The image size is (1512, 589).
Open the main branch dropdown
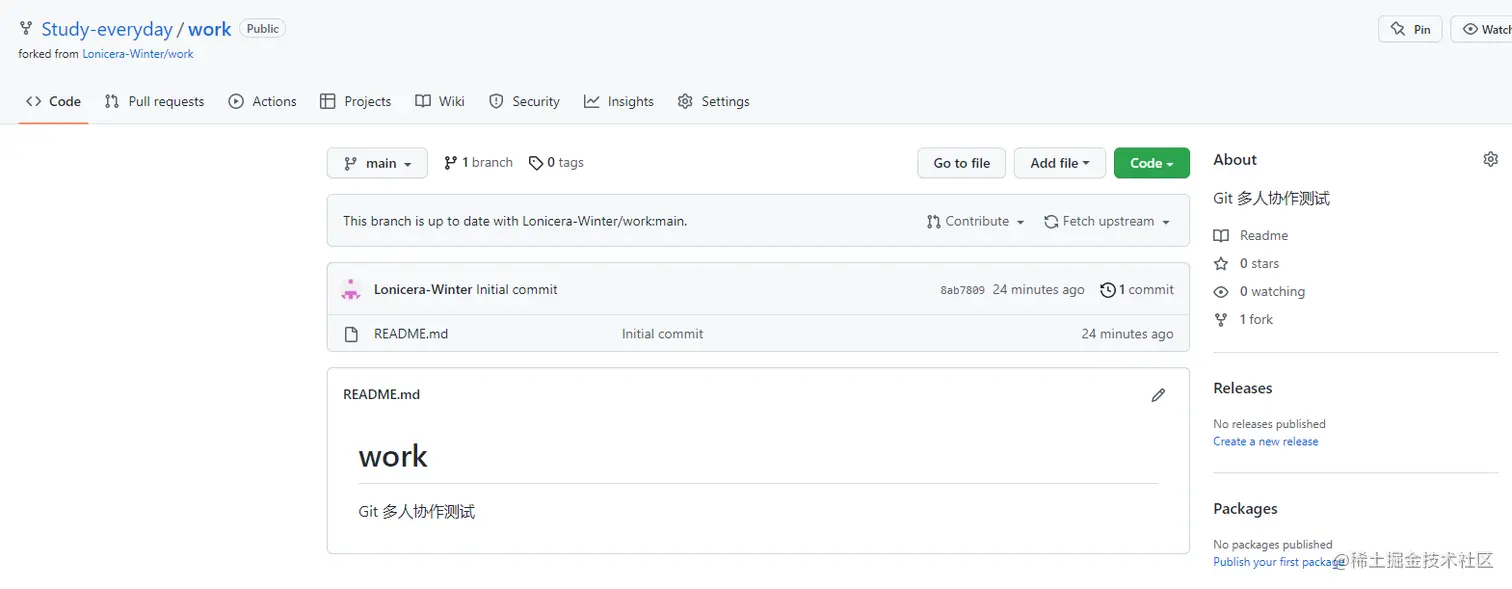click(377, 163)
